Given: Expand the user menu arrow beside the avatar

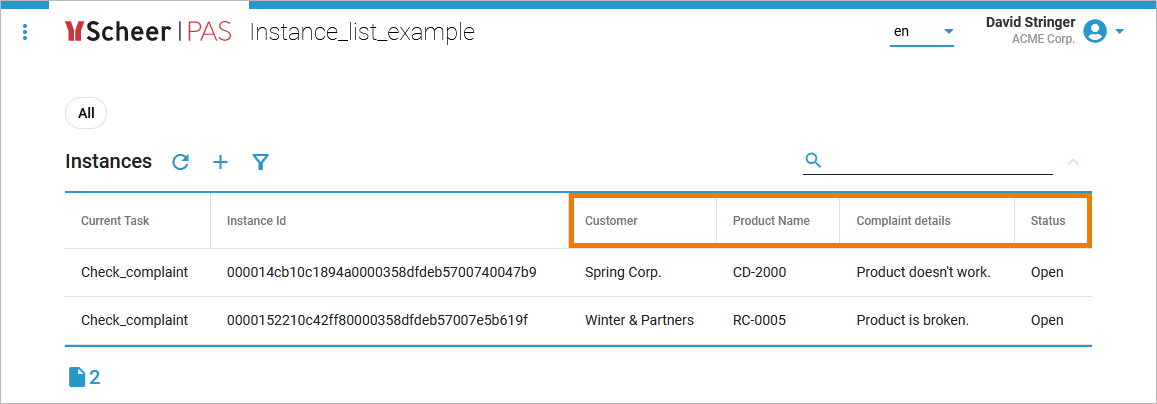Looking at the screenshot, I should (x=1120, y=32).
